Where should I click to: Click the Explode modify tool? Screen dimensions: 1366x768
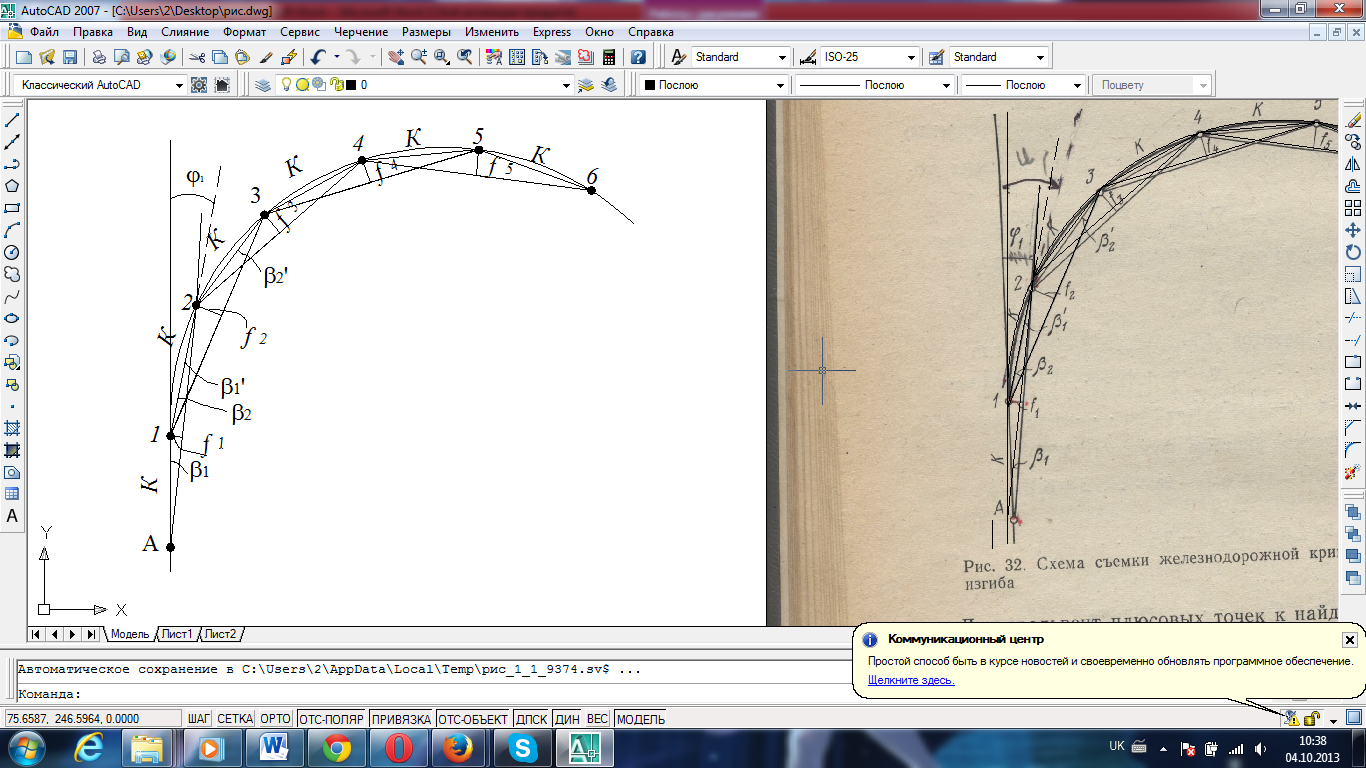1353,472
